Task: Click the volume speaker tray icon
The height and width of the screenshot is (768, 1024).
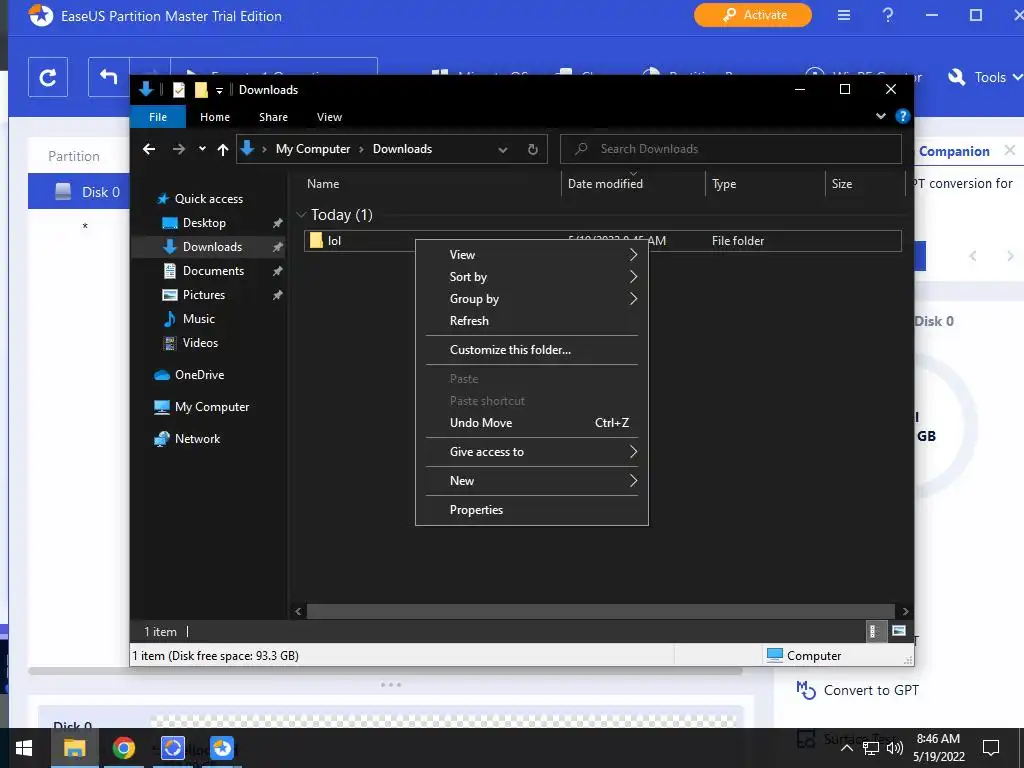Action: (x=895, y=748)
